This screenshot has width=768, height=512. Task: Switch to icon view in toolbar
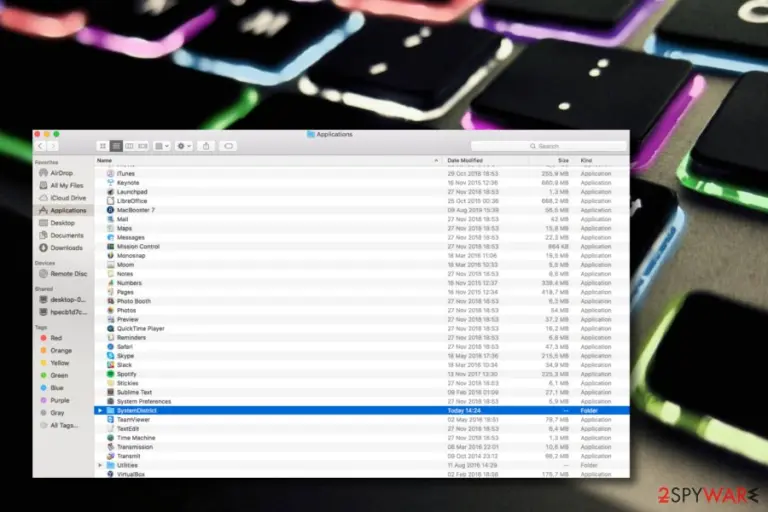(x=102, y=146)
